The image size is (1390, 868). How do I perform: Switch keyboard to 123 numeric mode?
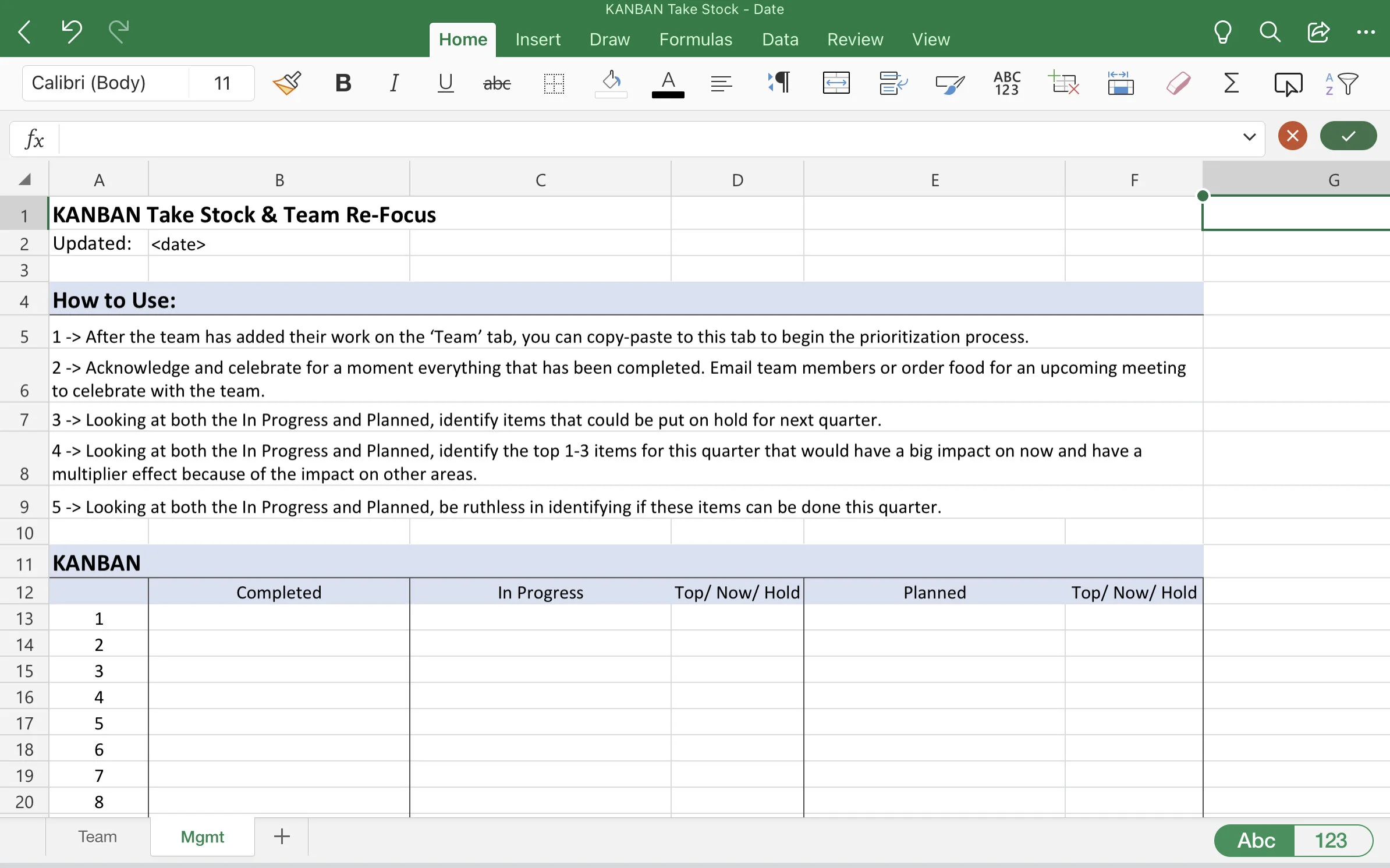pos(1331,840)
